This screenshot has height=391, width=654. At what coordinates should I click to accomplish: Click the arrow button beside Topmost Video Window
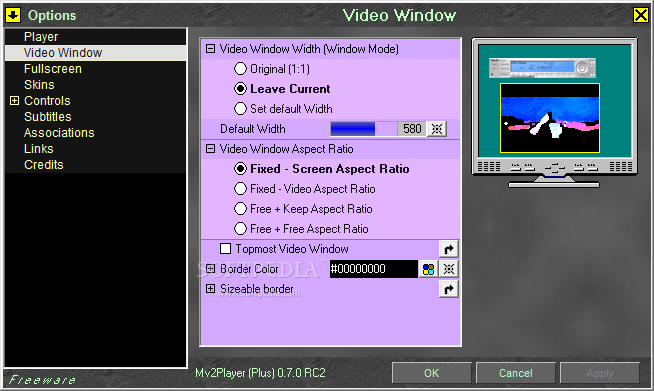[449, 249]
